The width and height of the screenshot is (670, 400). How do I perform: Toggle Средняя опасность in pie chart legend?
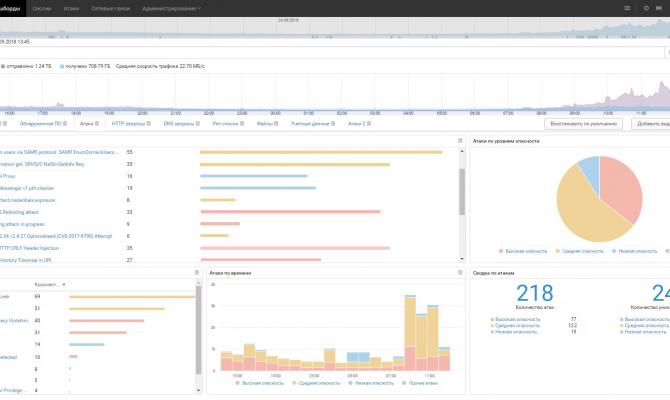point(579,251)
